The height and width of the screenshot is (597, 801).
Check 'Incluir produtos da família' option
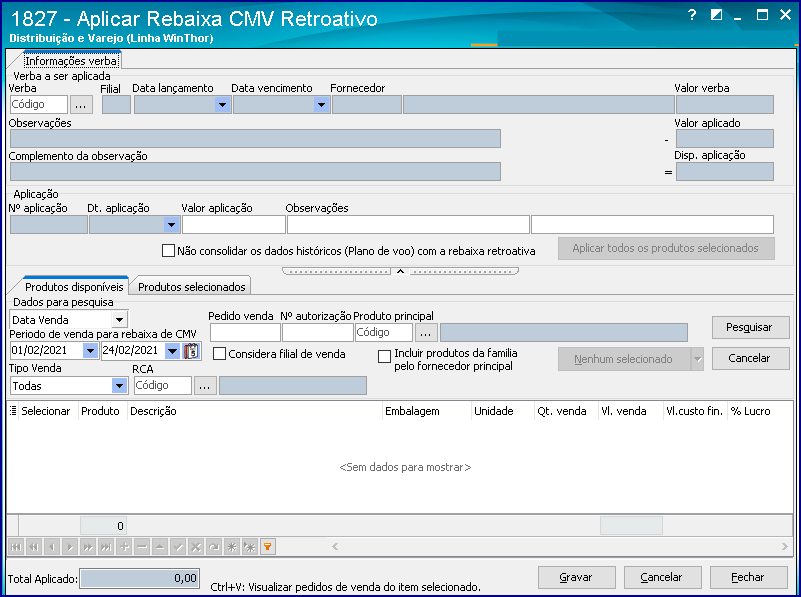384,356
